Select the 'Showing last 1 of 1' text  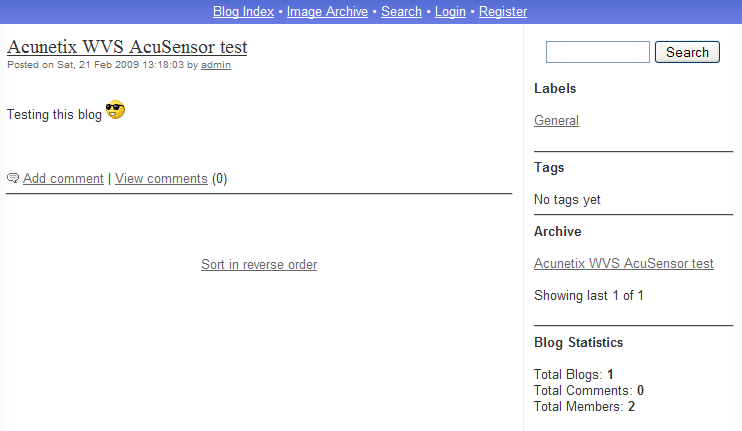[x=589, y=296]
